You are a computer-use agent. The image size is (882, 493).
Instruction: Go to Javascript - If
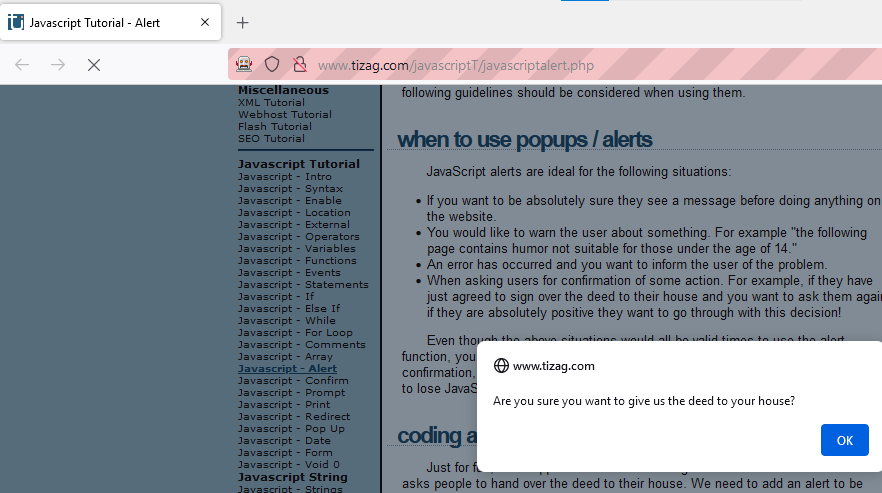tap(276, 297)
